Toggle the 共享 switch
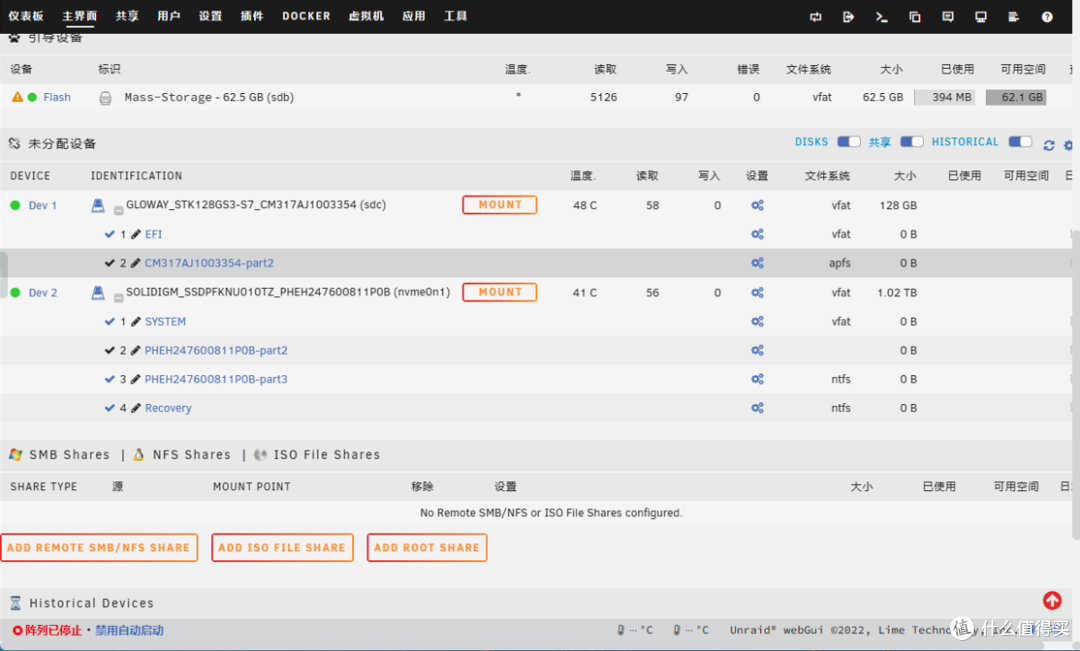The width and height of the screenshot is (1080, 651). pyautogui.click(x=911, y=142)
